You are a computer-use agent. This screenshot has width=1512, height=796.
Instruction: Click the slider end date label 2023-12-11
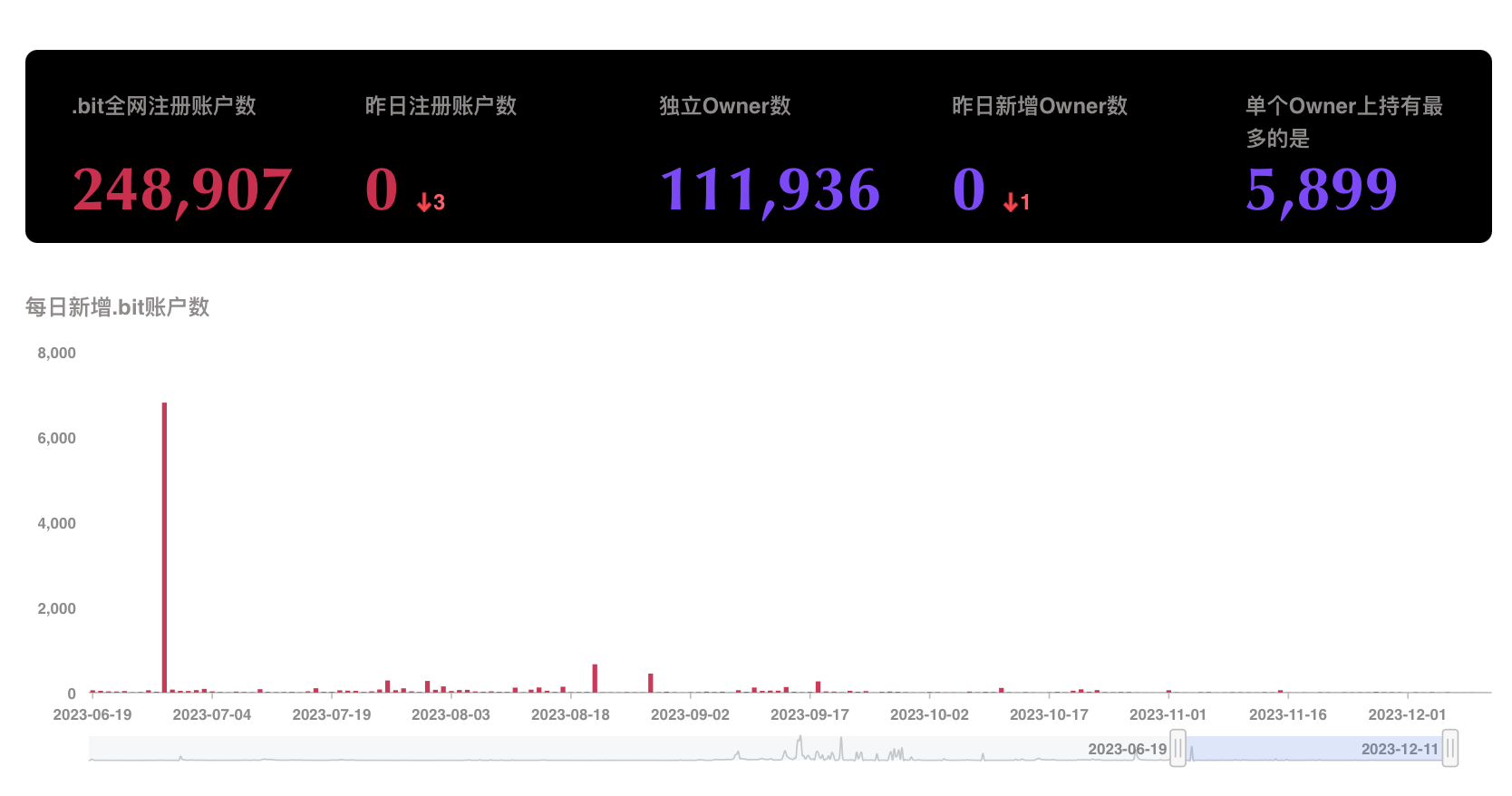1400,749
